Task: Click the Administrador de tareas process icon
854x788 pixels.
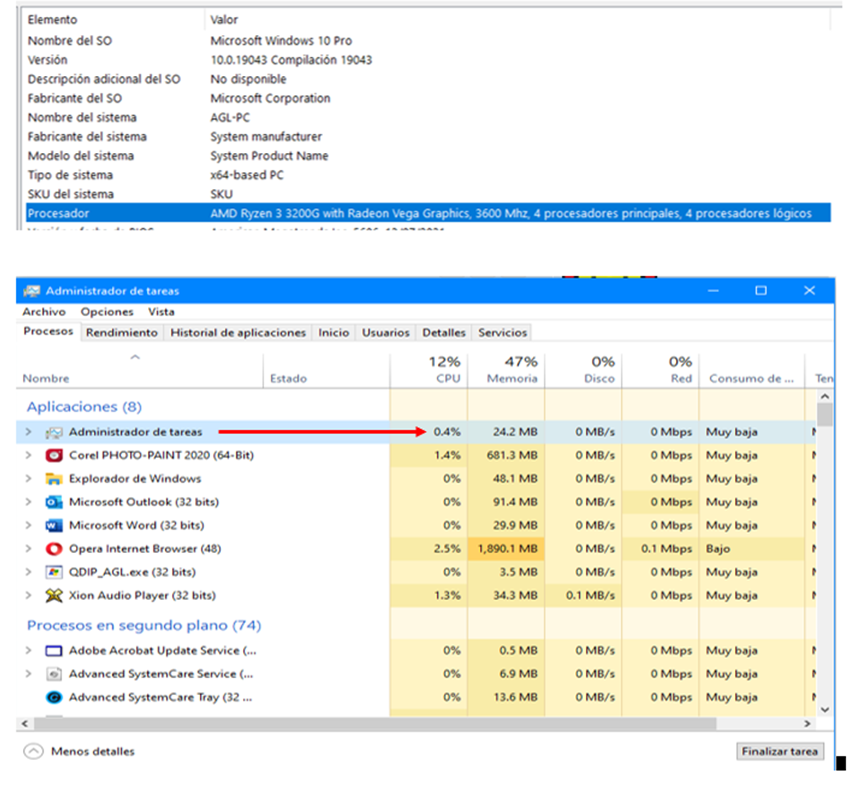Action: [x=54, y=432]
